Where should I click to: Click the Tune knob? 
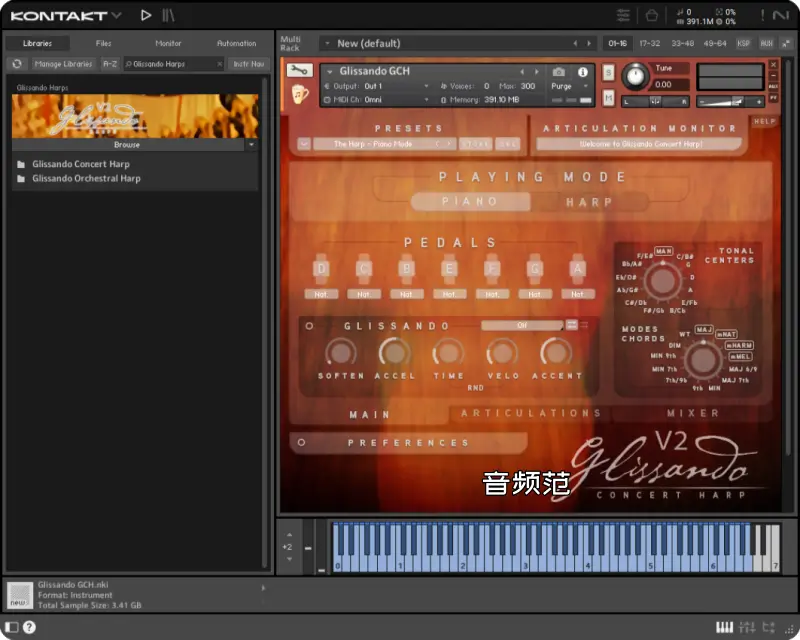(x=634, y=76)
